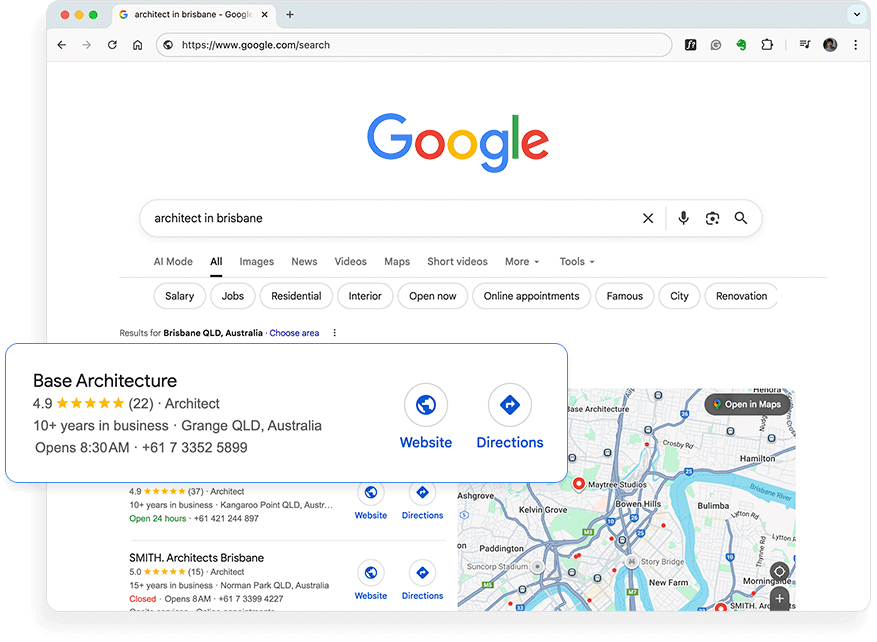Click the magnifying glass search icon
The image size is (877, 642).
coord(741,218)
